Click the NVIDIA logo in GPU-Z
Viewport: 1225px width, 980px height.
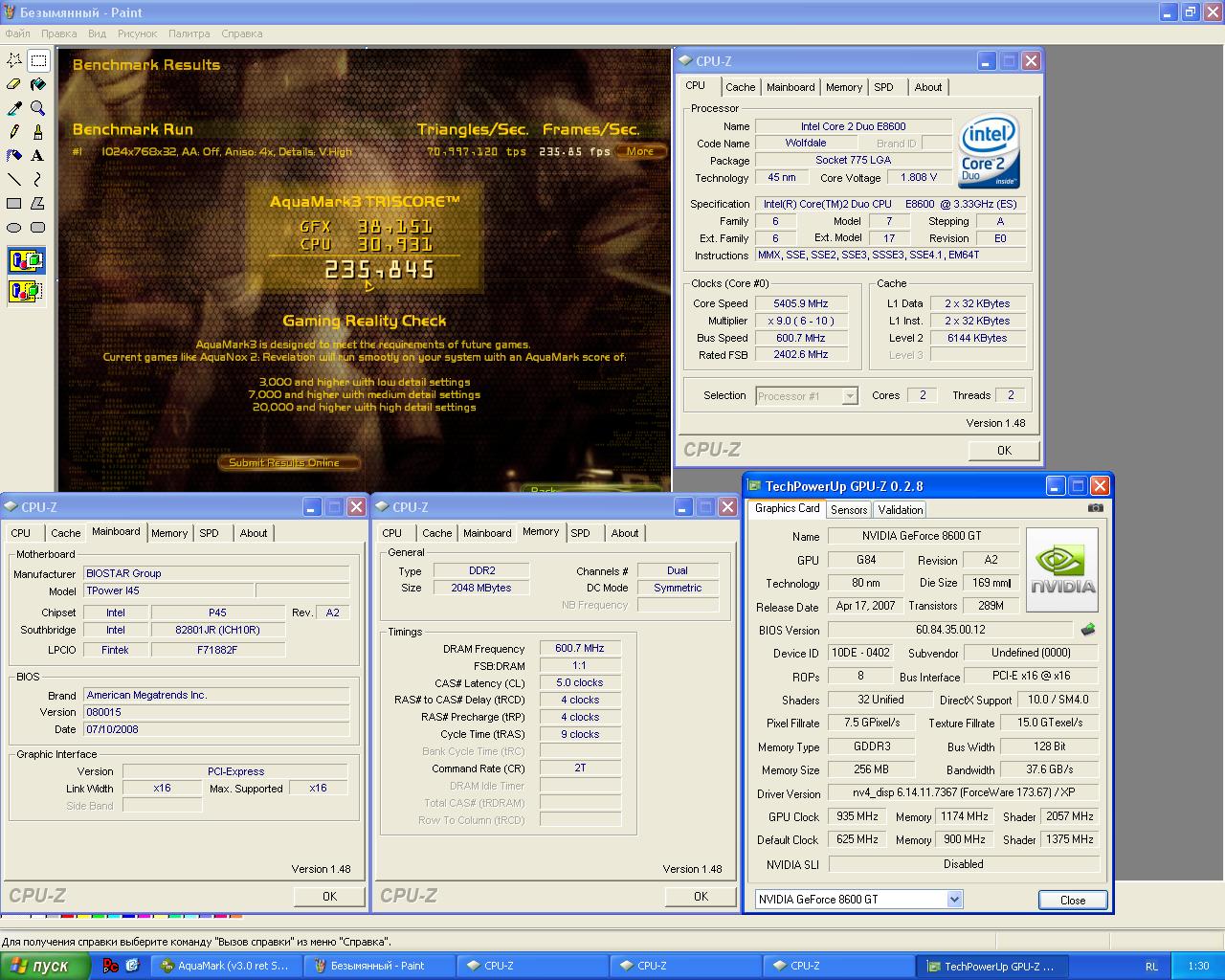[x=1062, y=571]
